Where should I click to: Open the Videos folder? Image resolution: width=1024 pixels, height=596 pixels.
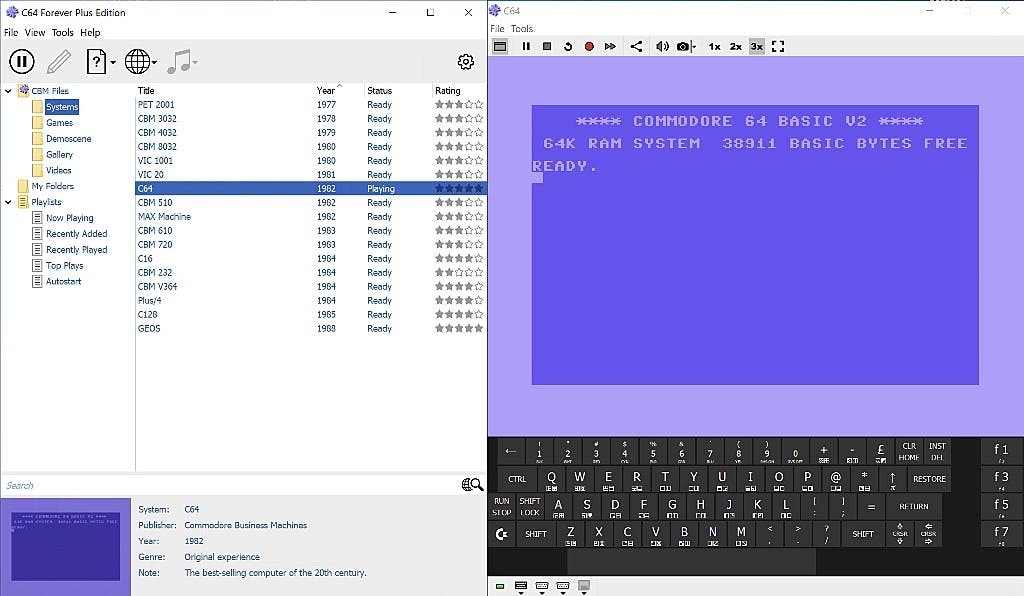tap(59, 170)
